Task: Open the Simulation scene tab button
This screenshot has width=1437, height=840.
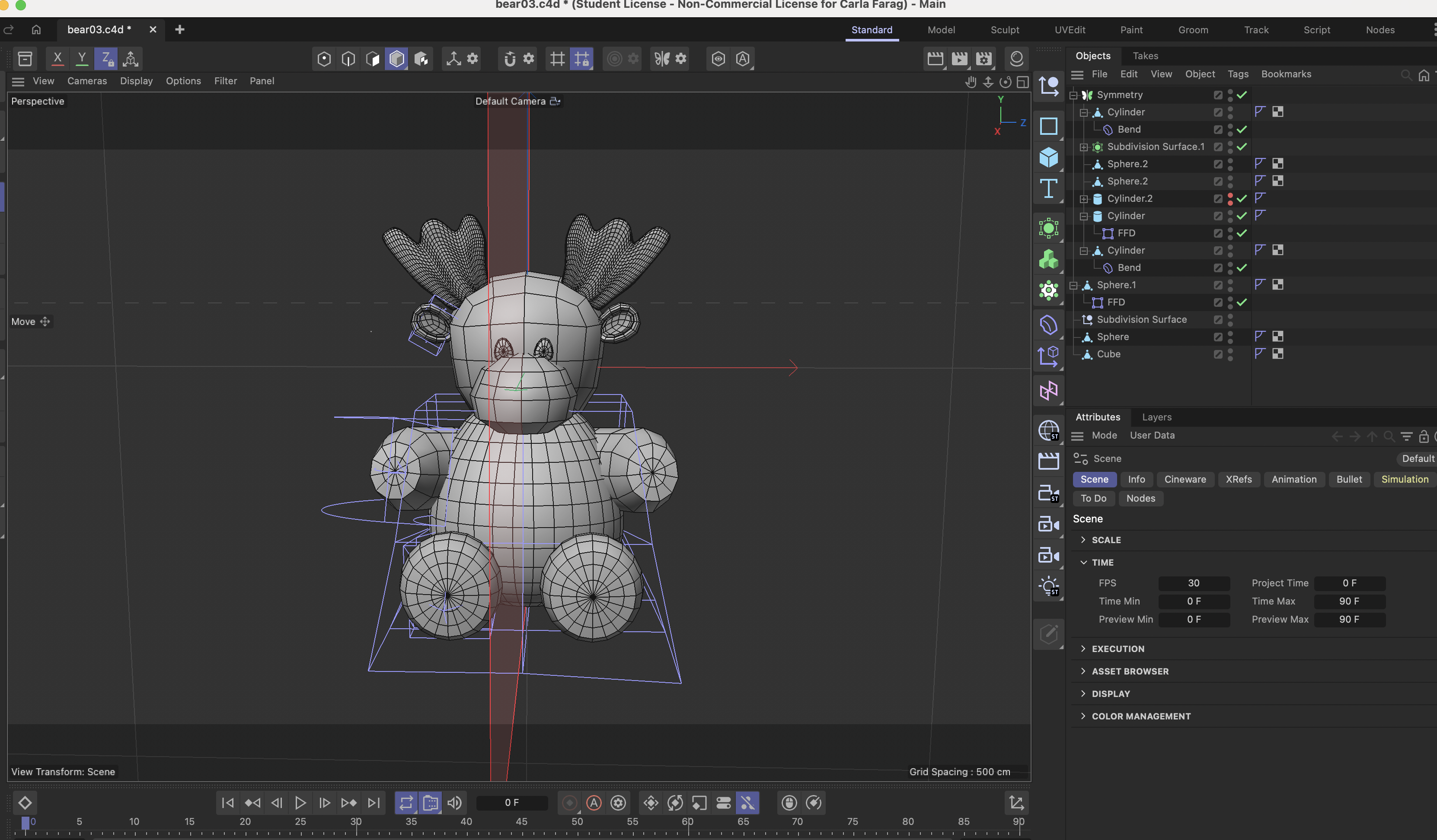Action: (x=1404, y=479)
